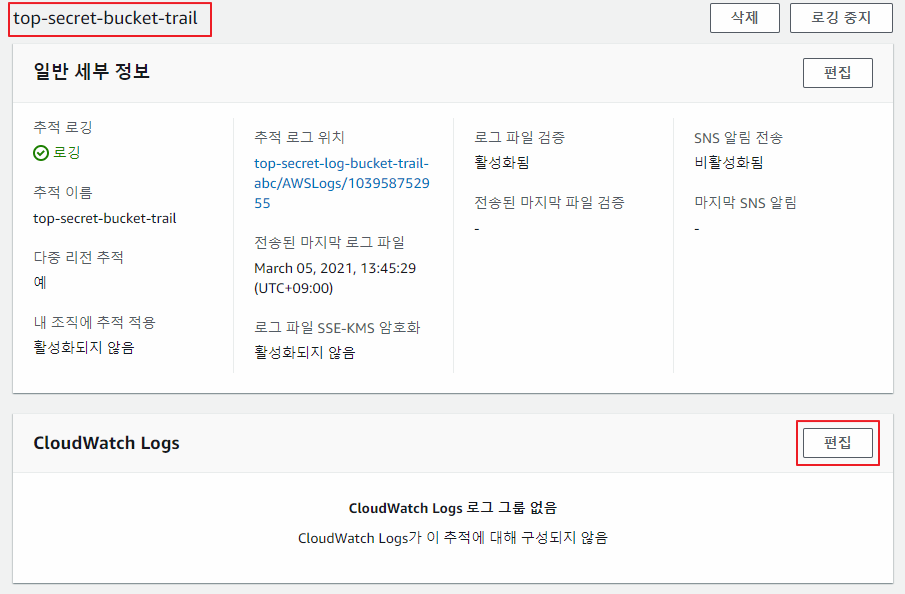Click 활성화되지 않음 under 내 조직에 추적 적용
The image size is (905, 594).
point(84,348)
